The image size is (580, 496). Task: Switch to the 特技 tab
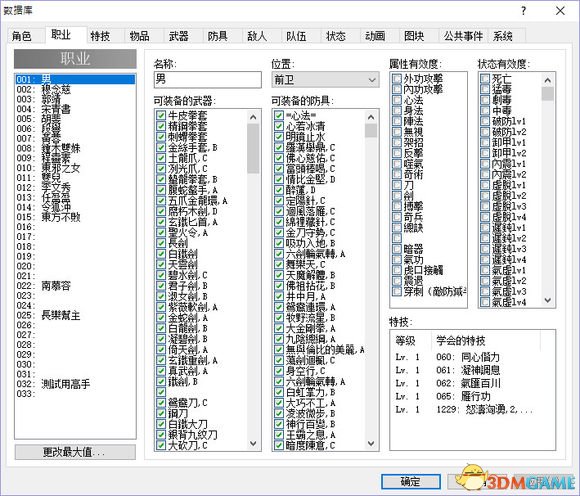pyautogui.click(x=100, y=36)
